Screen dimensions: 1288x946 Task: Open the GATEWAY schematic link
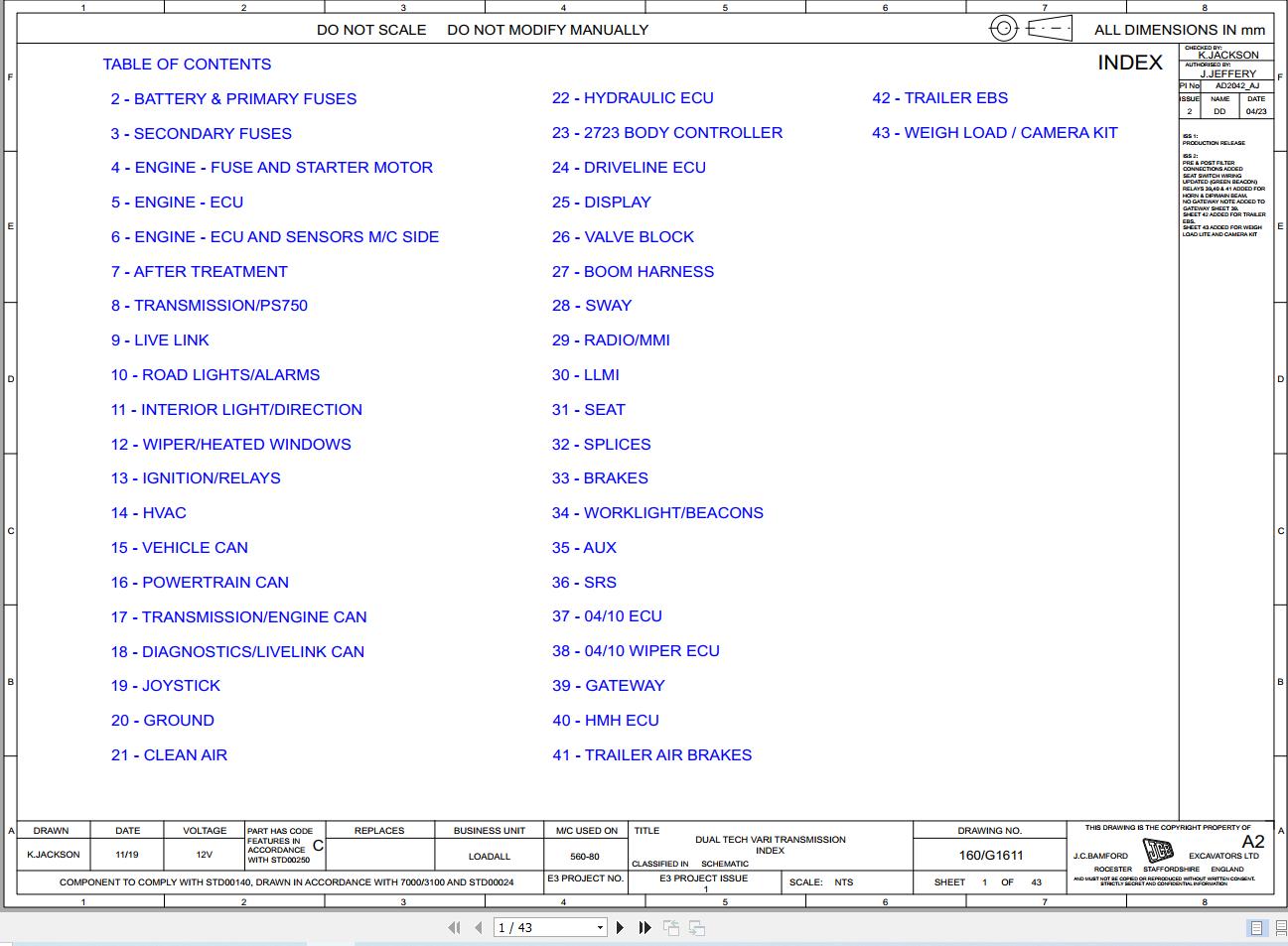609,685
